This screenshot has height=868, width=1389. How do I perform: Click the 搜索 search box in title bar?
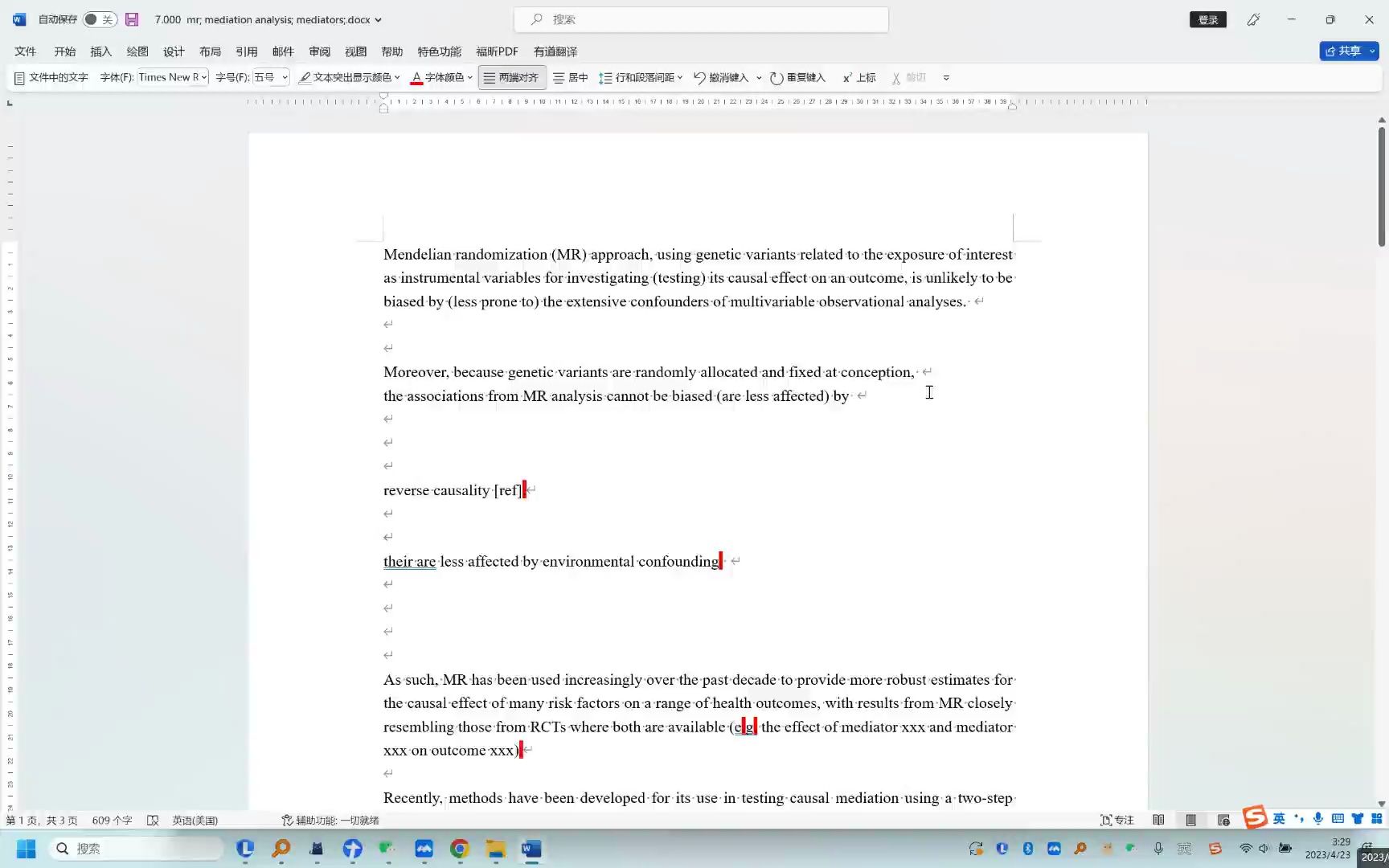click(701, 19)
